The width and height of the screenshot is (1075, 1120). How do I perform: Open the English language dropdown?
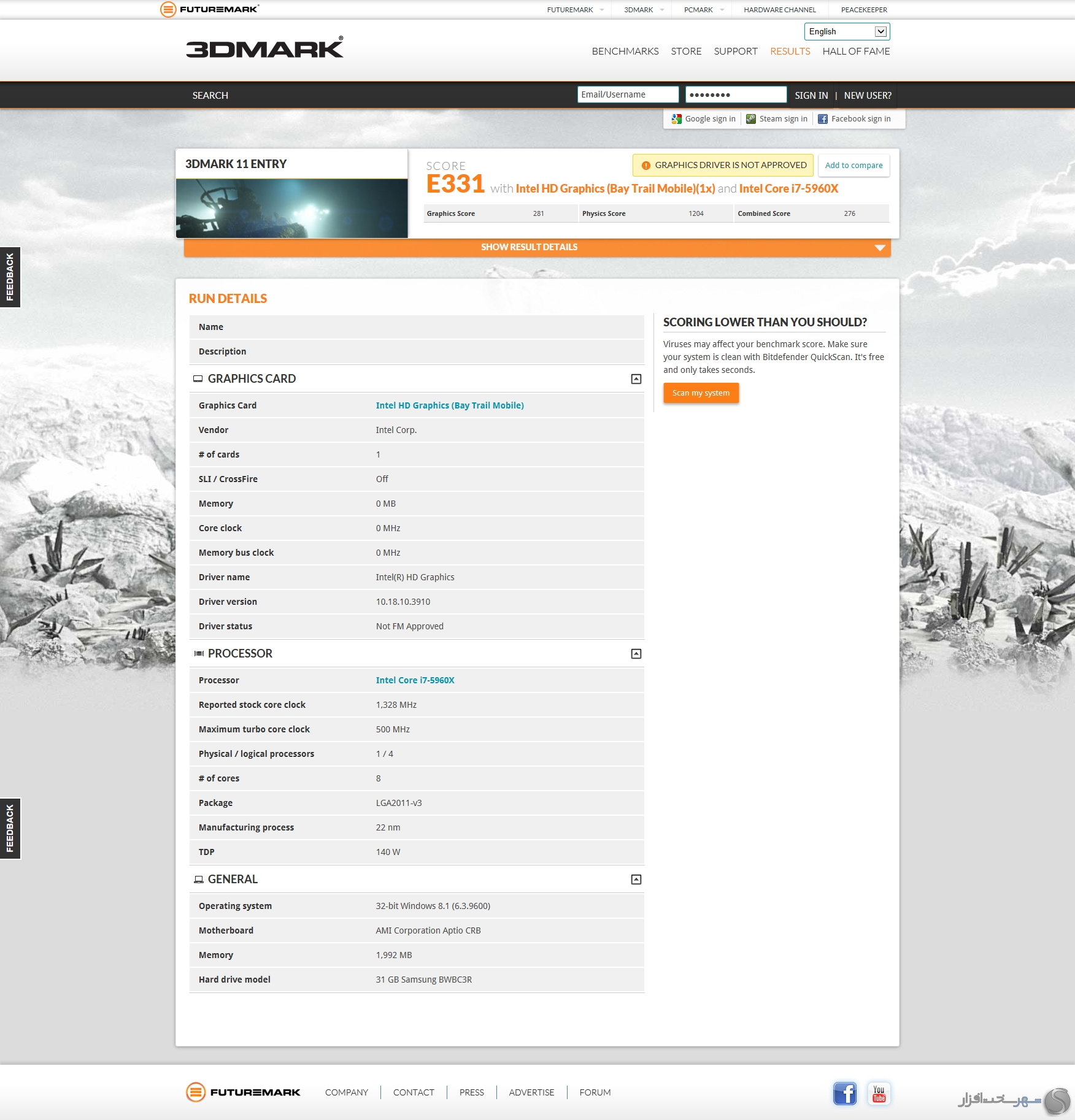[847, 31]
